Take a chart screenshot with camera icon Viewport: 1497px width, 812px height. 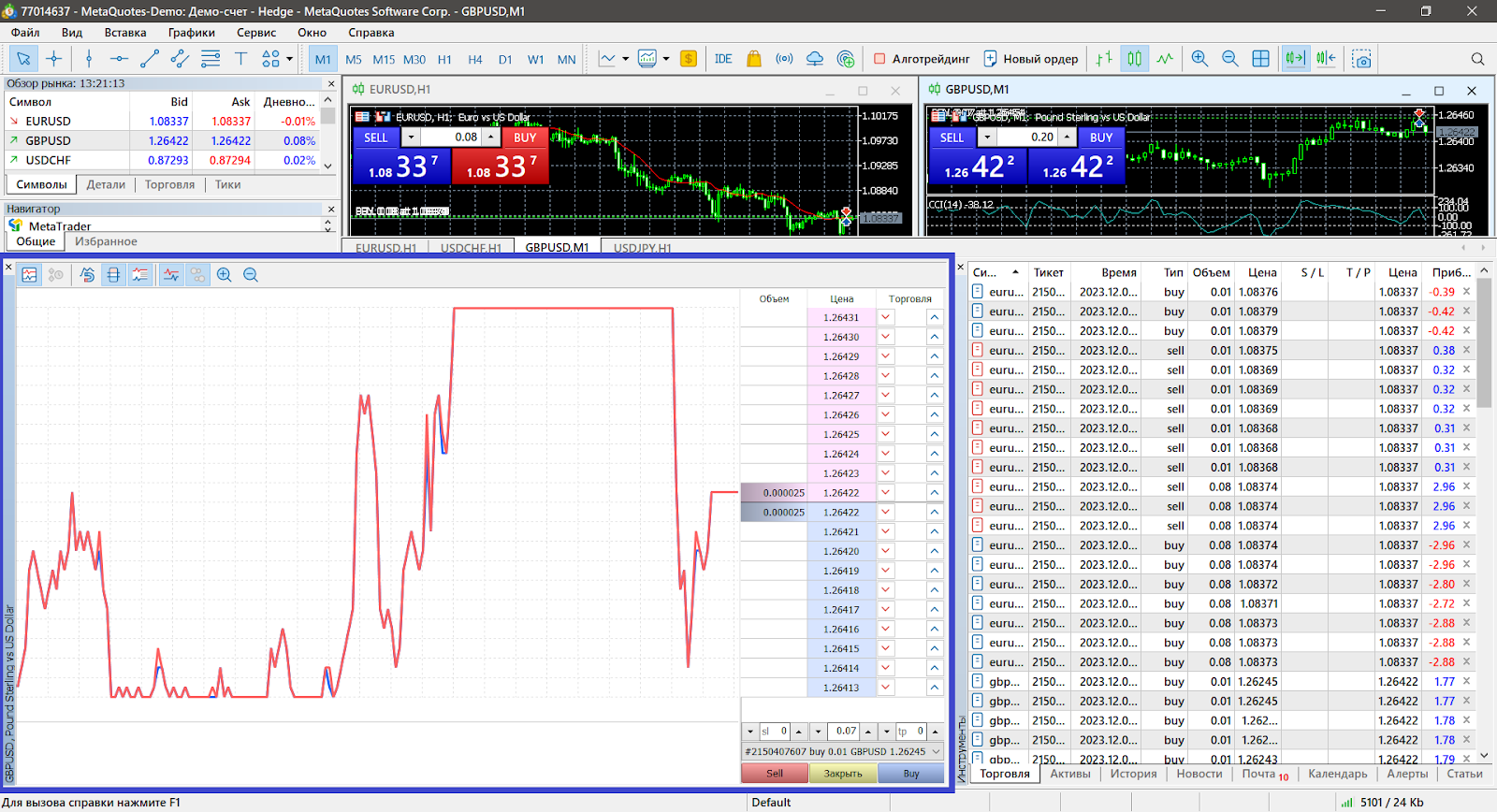tap(1361, 59)
